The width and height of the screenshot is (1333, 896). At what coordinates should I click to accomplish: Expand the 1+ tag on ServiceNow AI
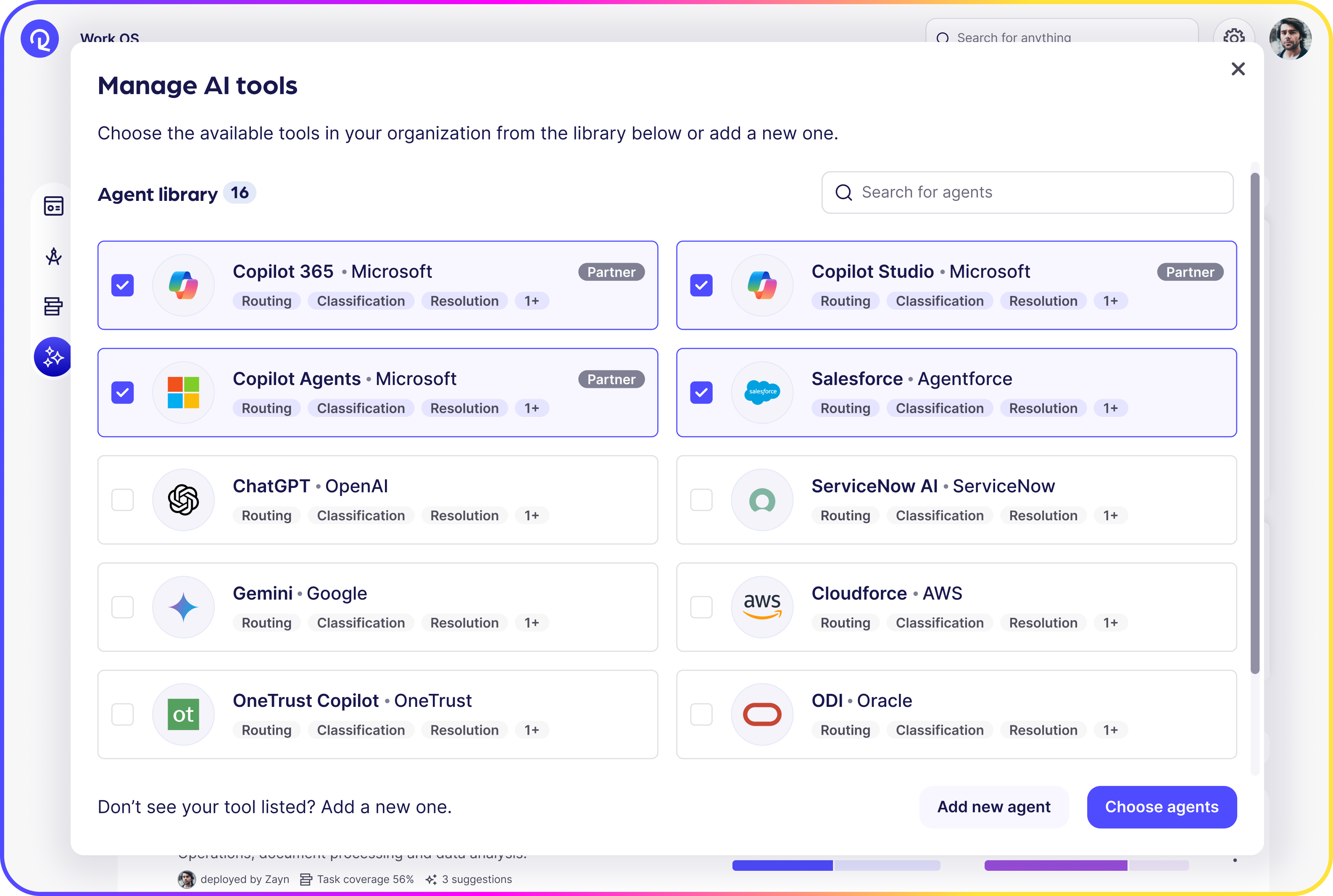click(x=1111, y=515)
